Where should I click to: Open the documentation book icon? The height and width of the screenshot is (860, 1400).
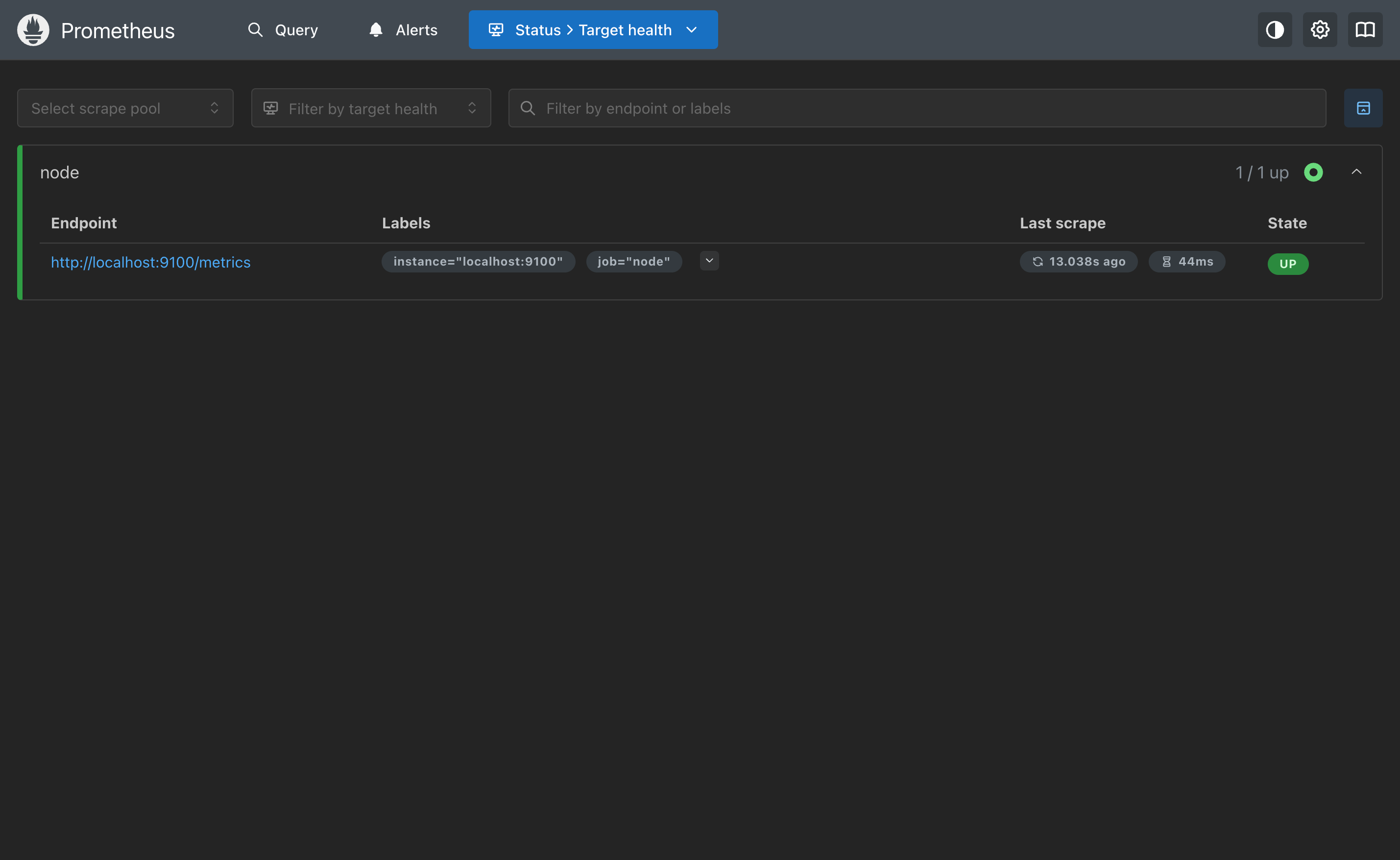click(x=1365, y=29)
